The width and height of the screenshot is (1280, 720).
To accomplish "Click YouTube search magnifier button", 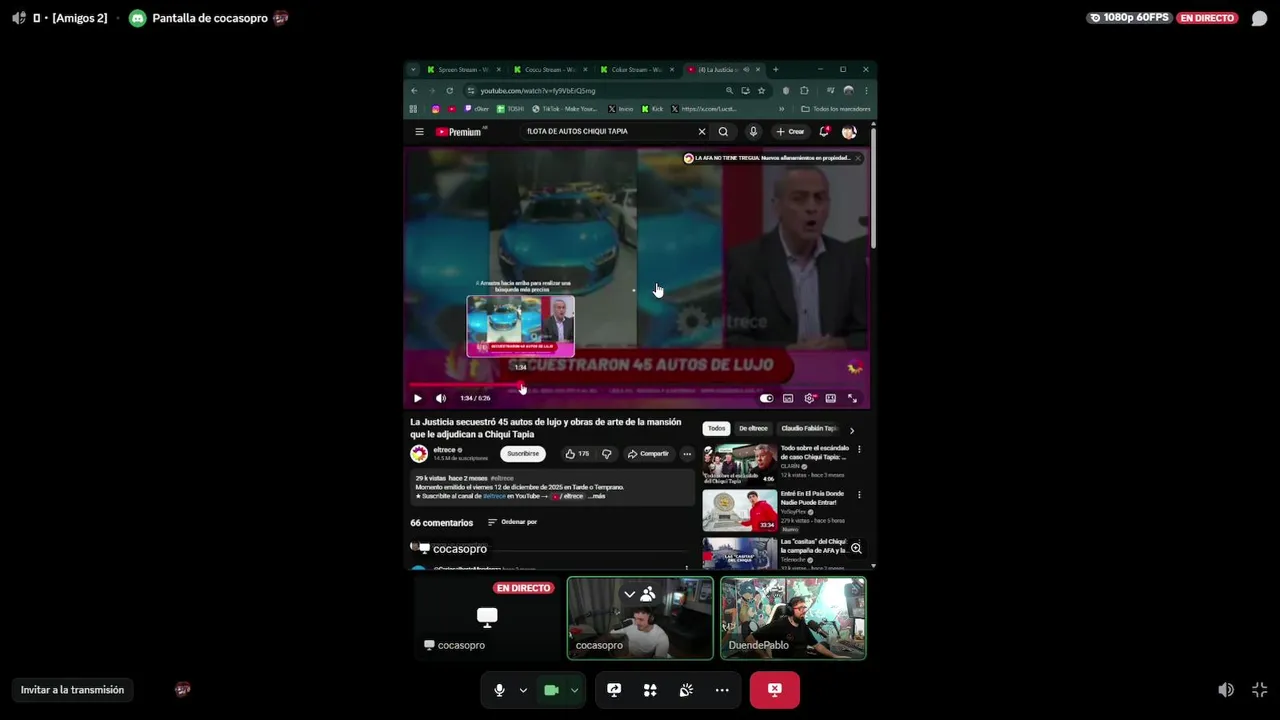I will click(x=723, y=131).
